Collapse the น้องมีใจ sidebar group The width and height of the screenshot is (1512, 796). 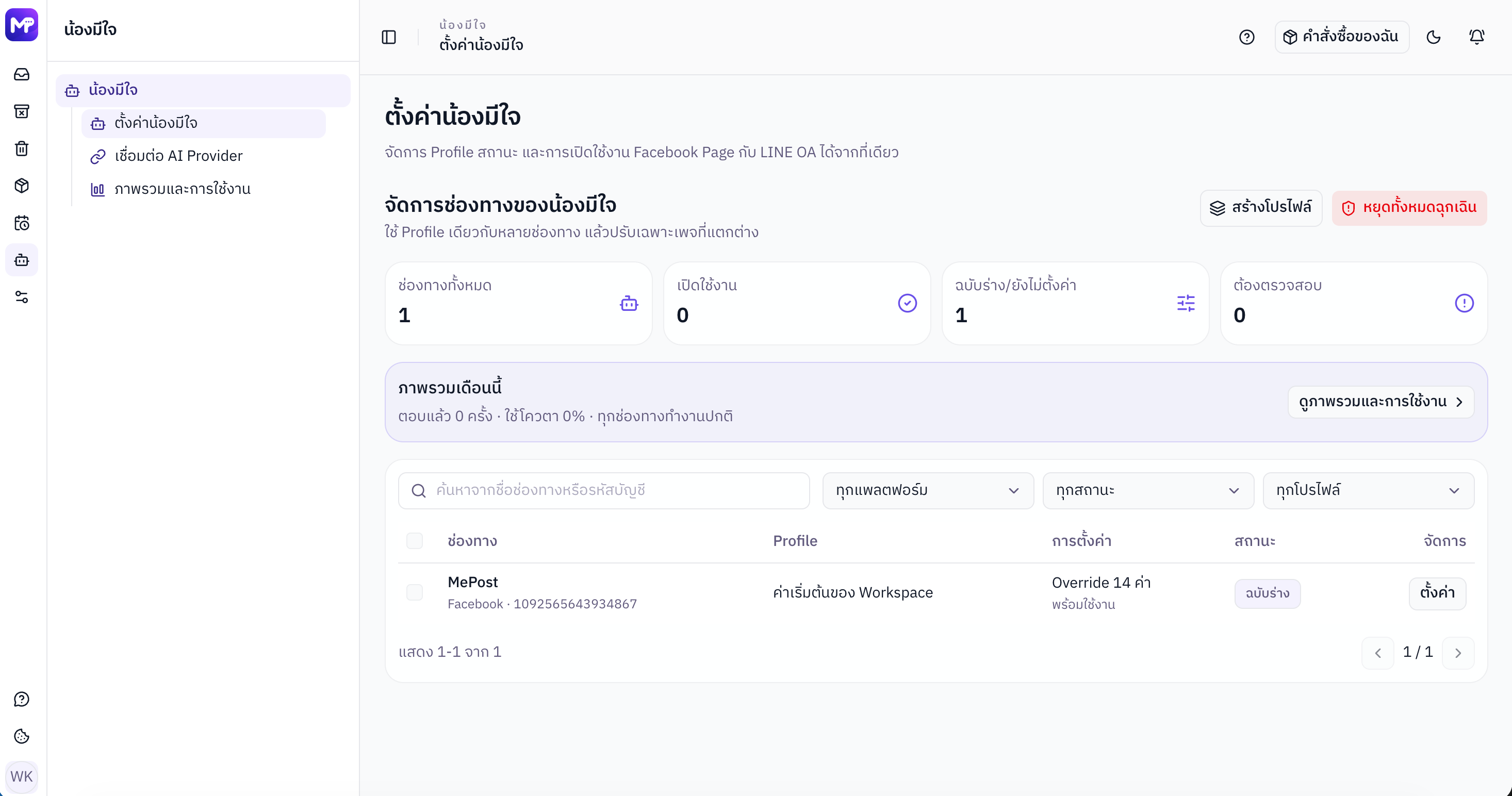(203, 90)
